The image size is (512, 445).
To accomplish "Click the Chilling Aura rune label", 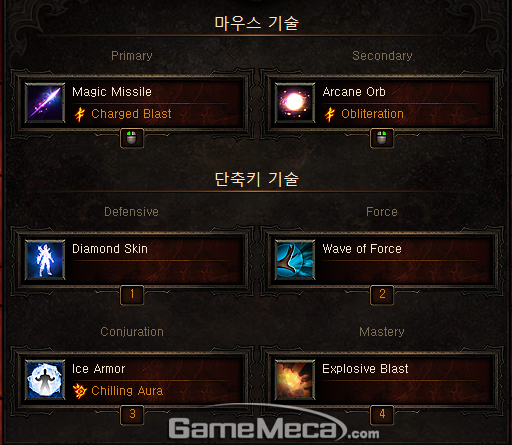I will [x=127, y=391].
